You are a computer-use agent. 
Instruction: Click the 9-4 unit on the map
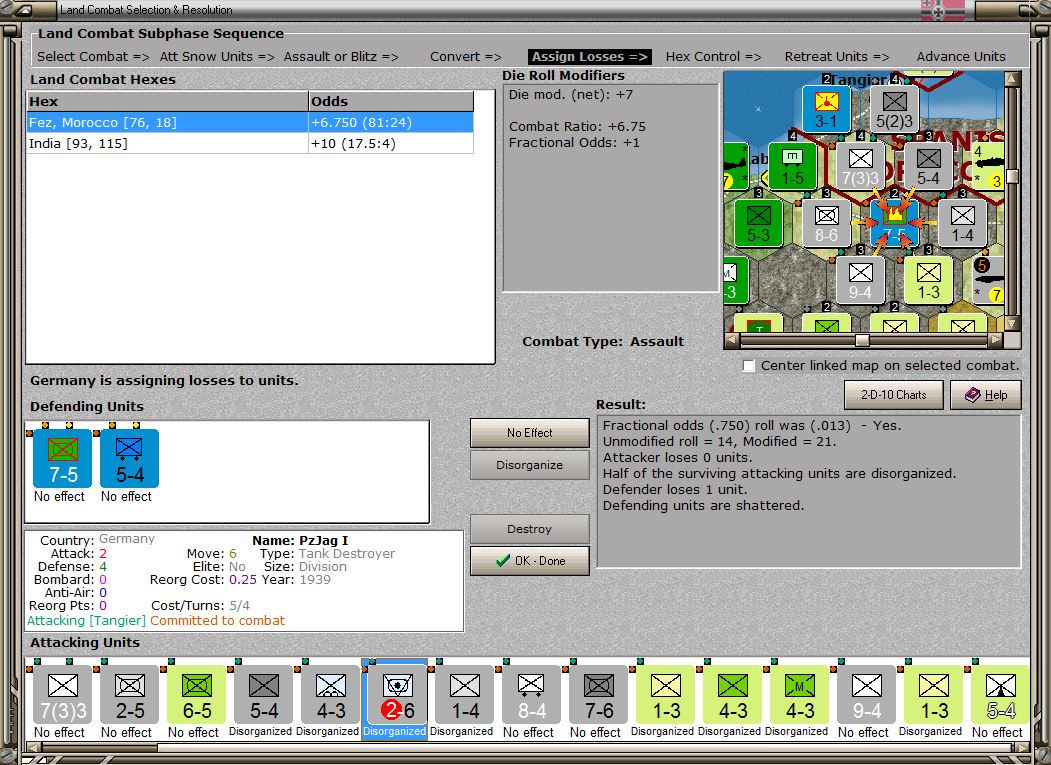860,280
